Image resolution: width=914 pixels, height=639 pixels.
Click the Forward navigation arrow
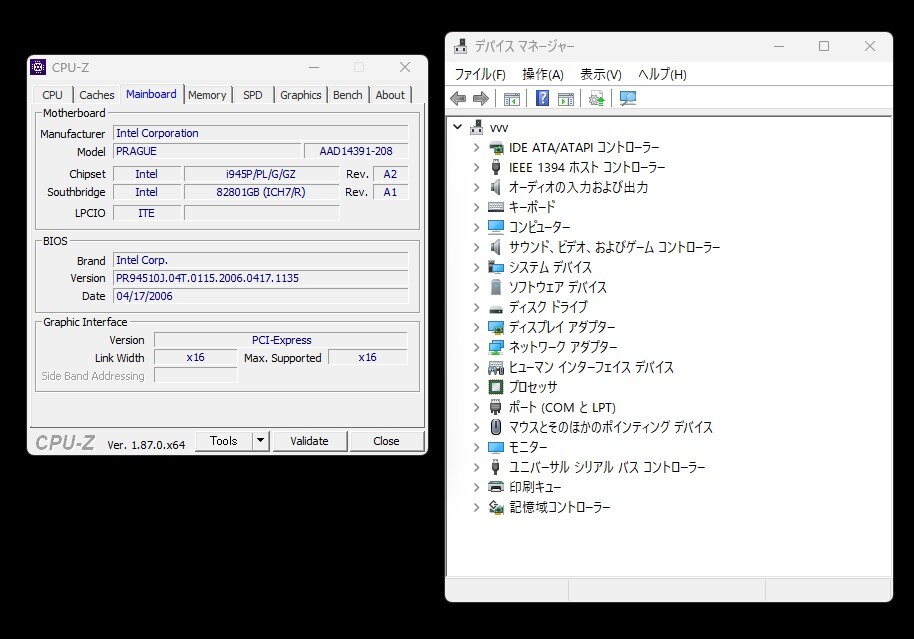click(479, 97)
